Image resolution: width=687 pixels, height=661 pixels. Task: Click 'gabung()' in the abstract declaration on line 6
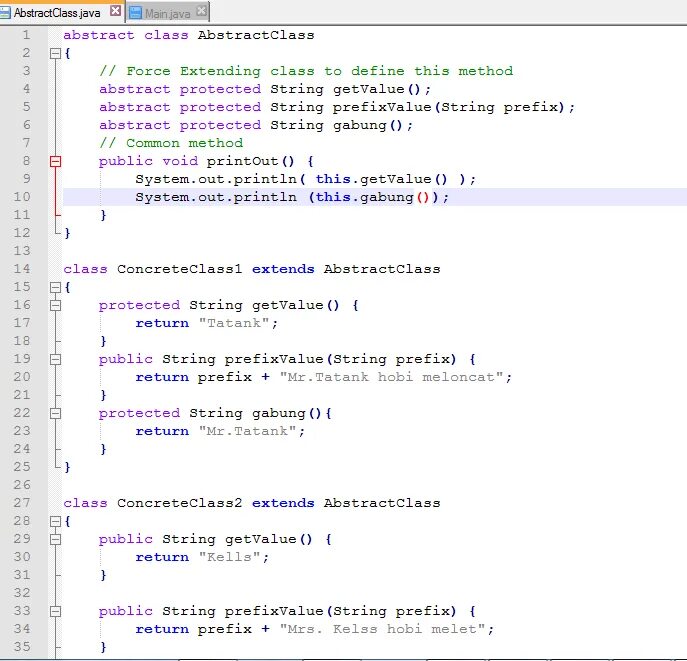(x=368, y=125)
